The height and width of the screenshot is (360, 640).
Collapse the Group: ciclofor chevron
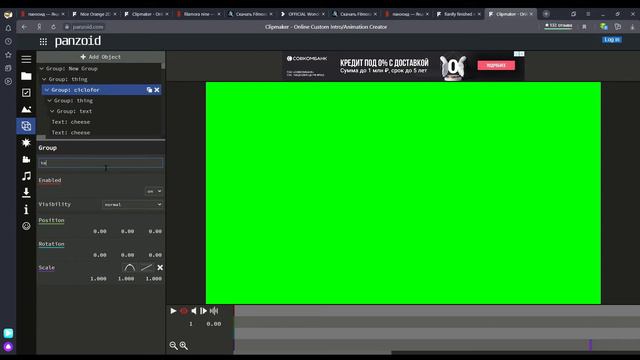pos(47,90)
